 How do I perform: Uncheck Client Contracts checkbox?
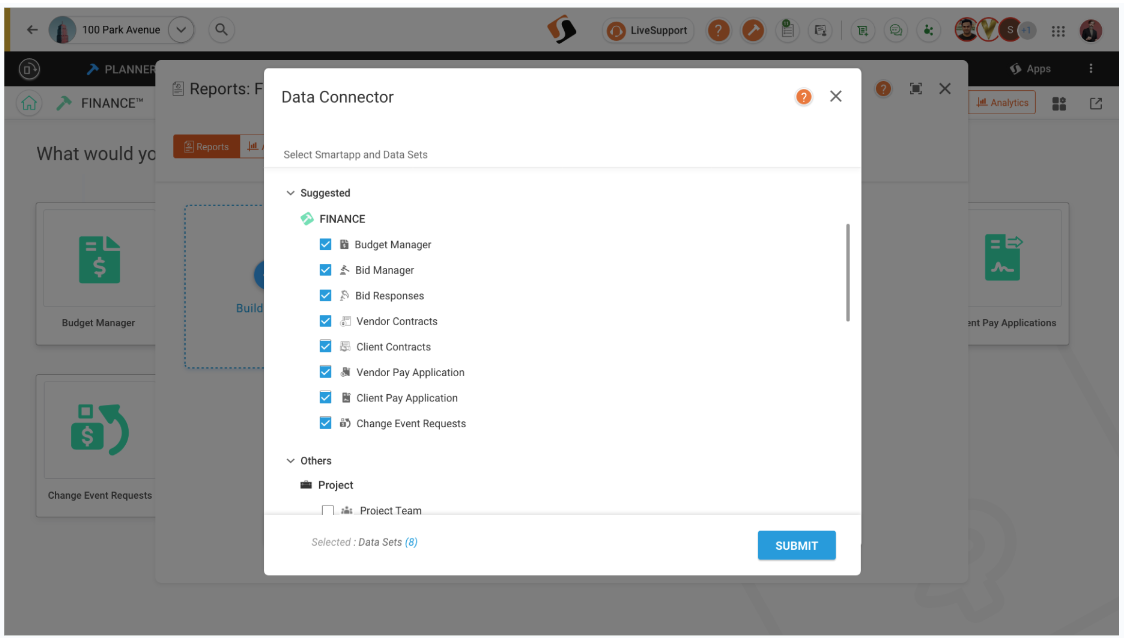pyautogui.click(x=325, y=346)
